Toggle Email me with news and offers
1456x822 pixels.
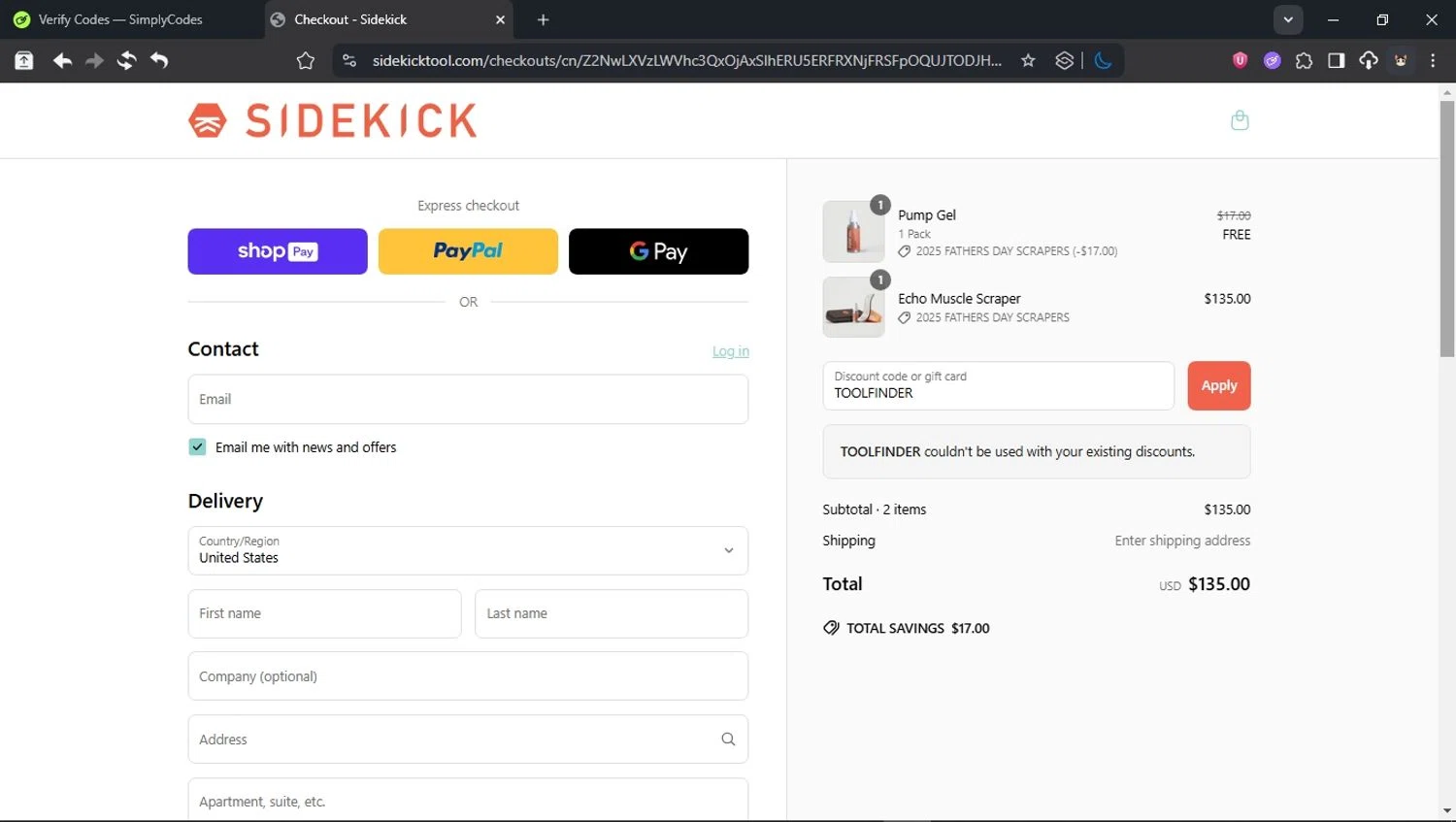click(x=197, y=447)
